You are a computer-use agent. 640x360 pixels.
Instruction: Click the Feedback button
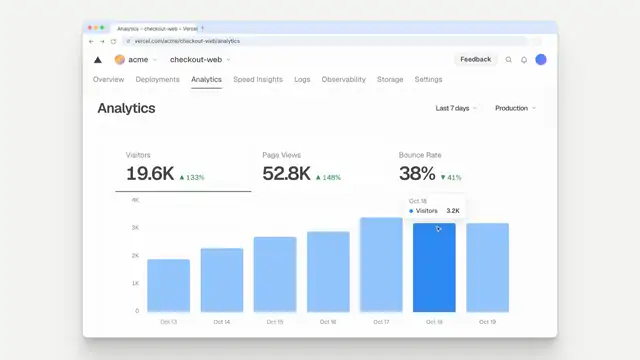[476, 60]
